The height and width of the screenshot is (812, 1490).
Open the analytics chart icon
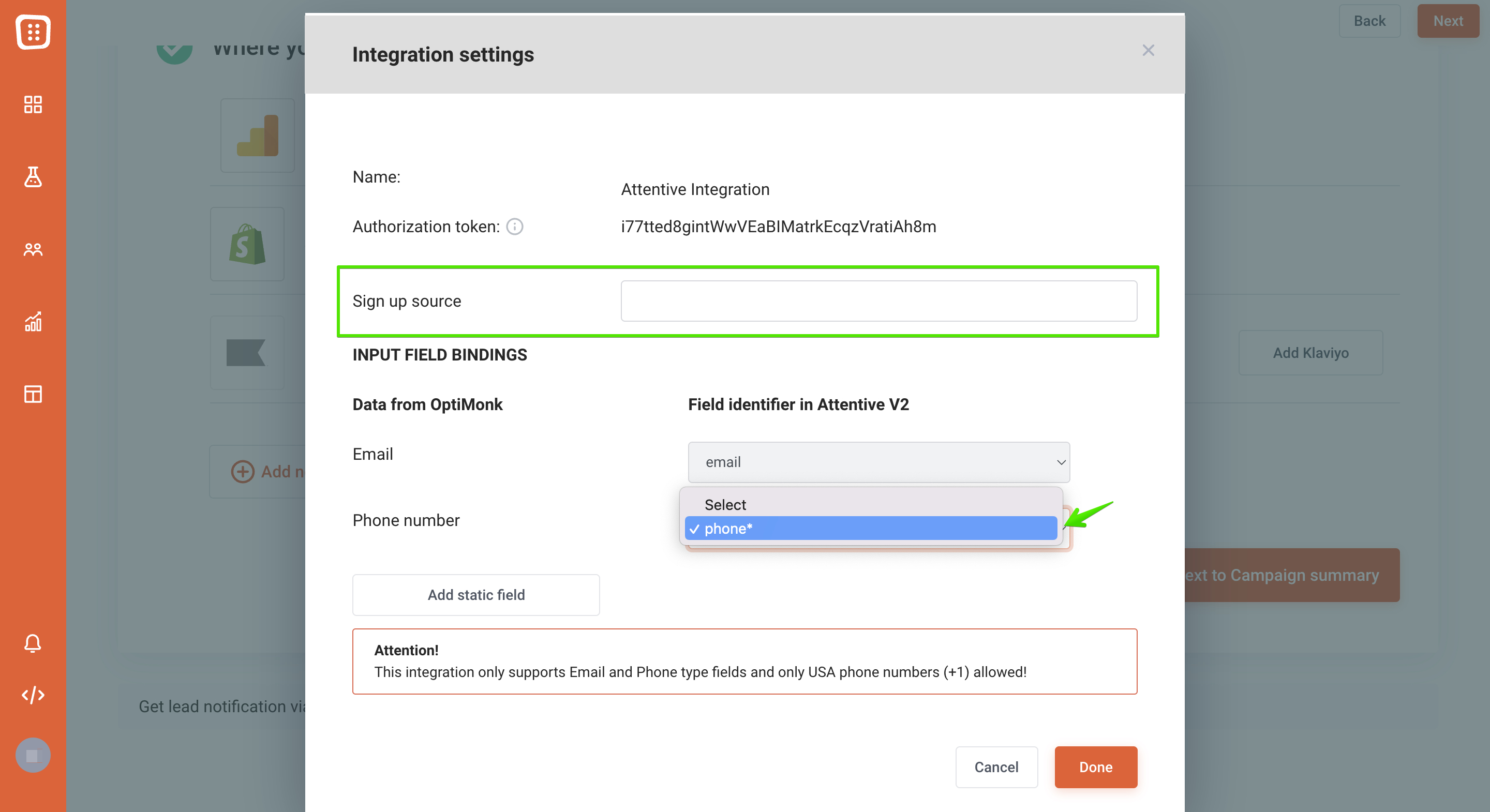pyautogui.click(x=33, y=322)
